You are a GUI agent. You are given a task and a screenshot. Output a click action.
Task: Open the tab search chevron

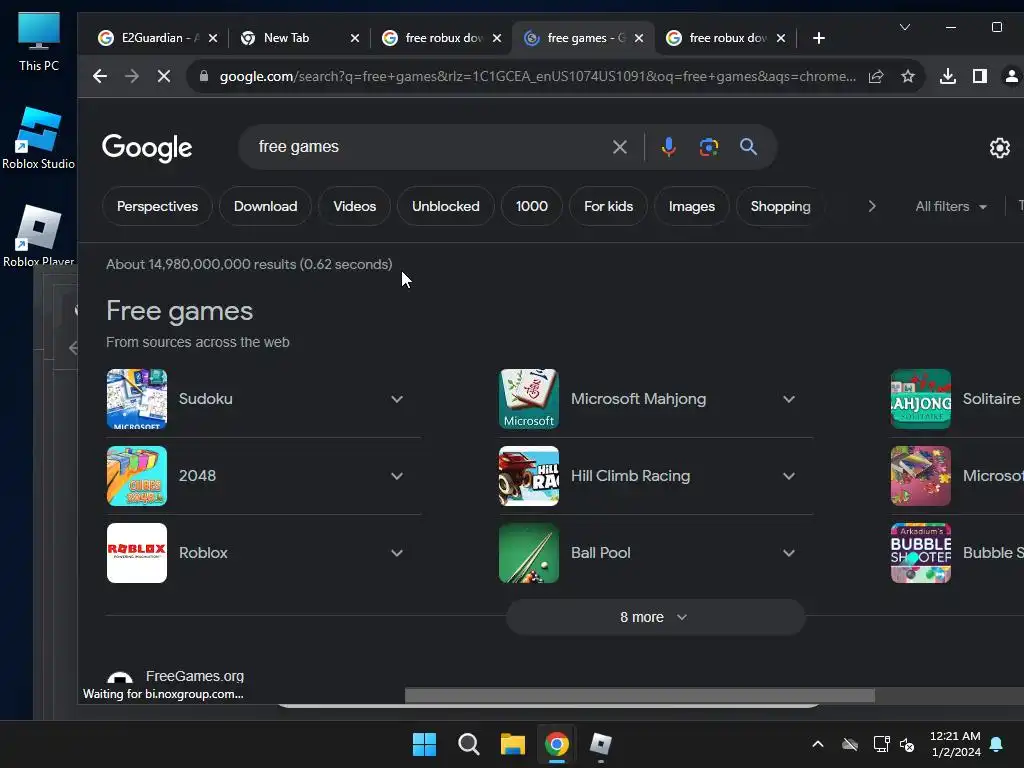click(904, 27)
